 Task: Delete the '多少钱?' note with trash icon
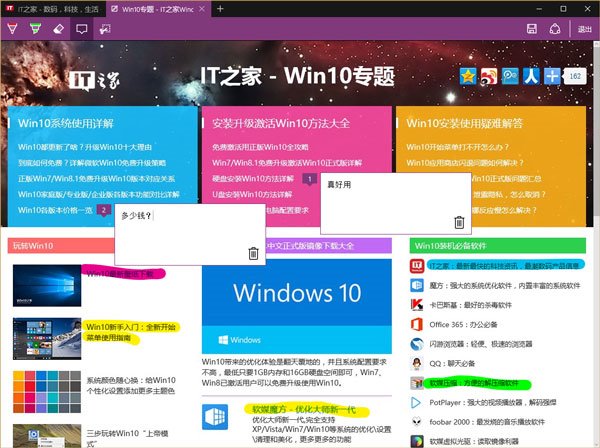click(253, 254)
